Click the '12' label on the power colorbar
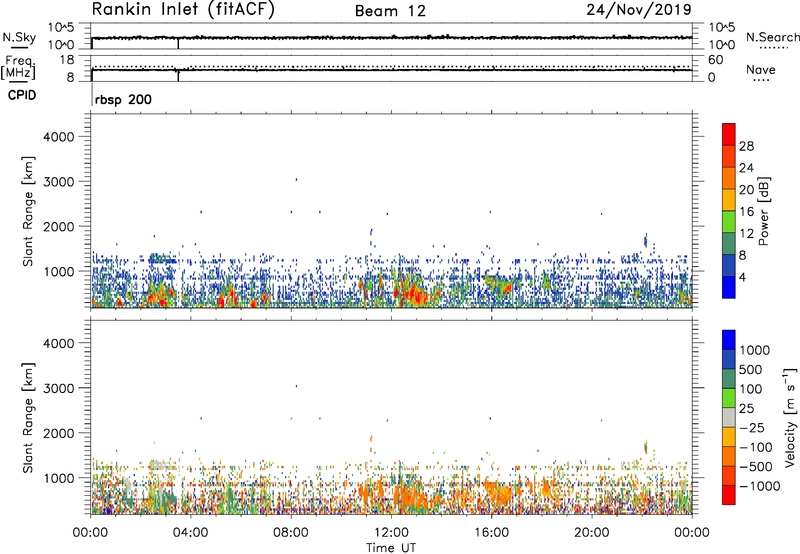This screenshot has height=554, width=800. (746, 234)
